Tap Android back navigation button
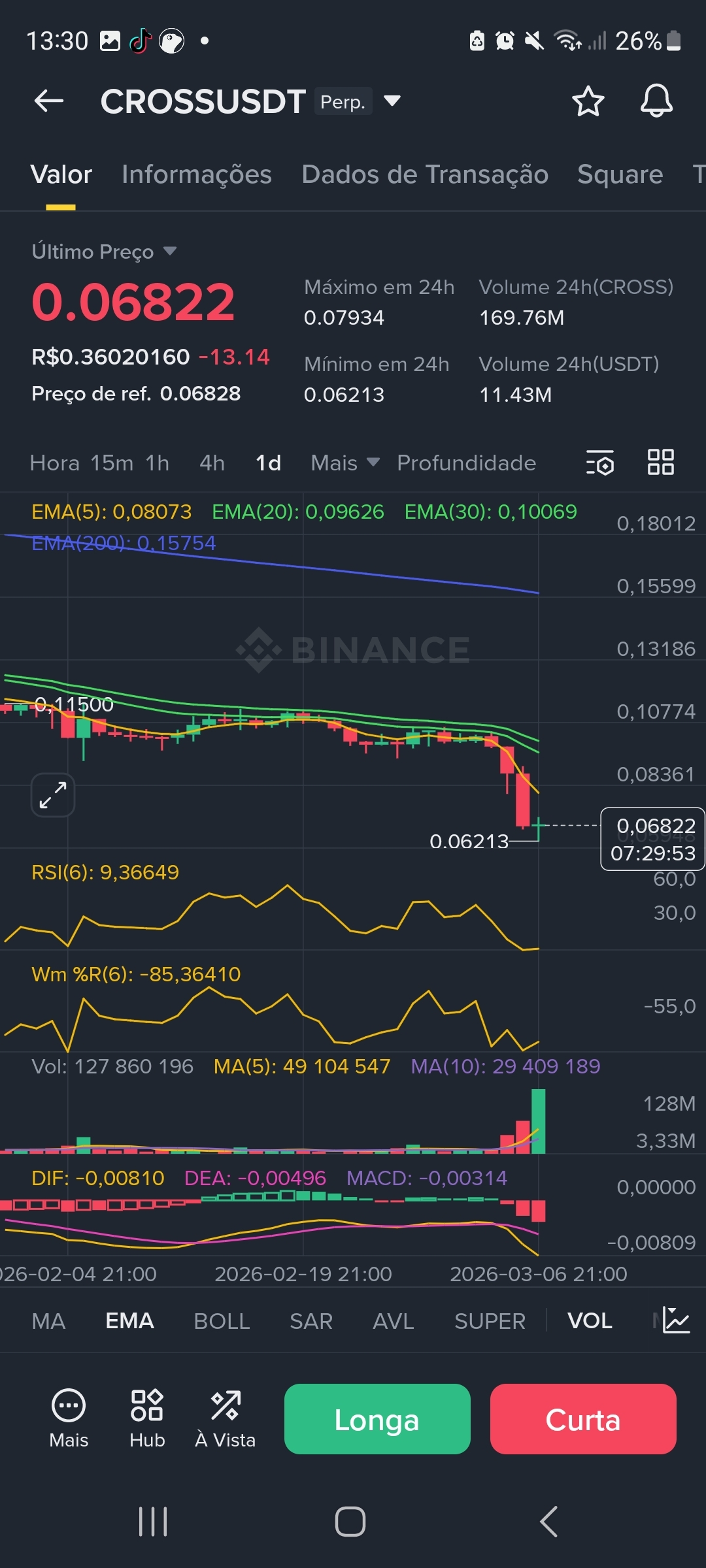Viewport: 706px width, 1568px height. click(549, 1522)
